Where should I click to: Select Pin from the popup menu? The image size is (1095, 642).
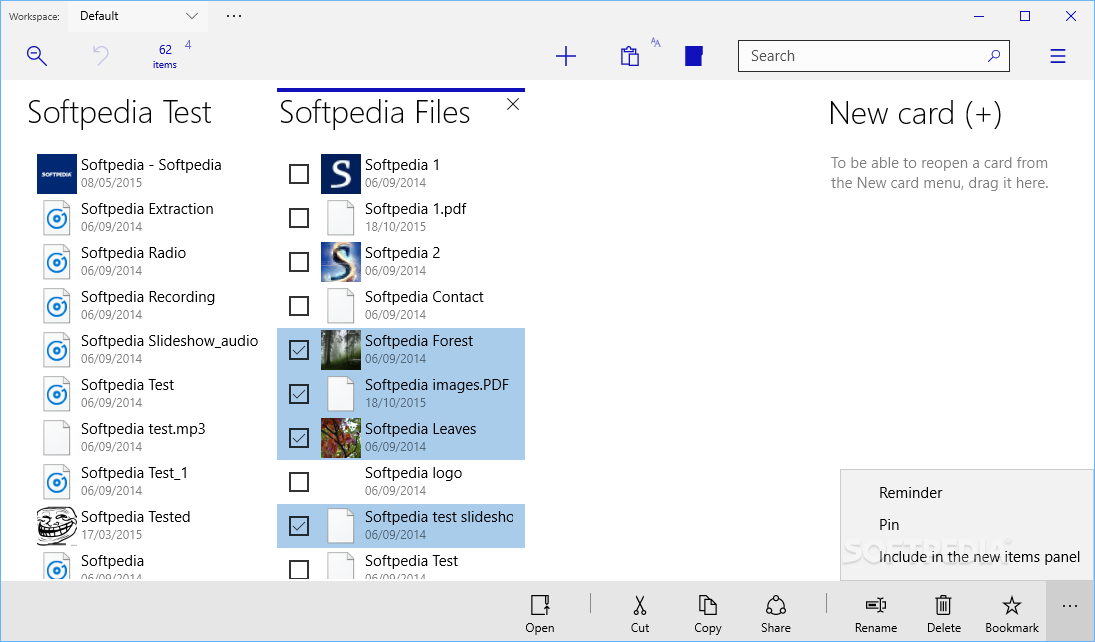click(x=889, y=525)
